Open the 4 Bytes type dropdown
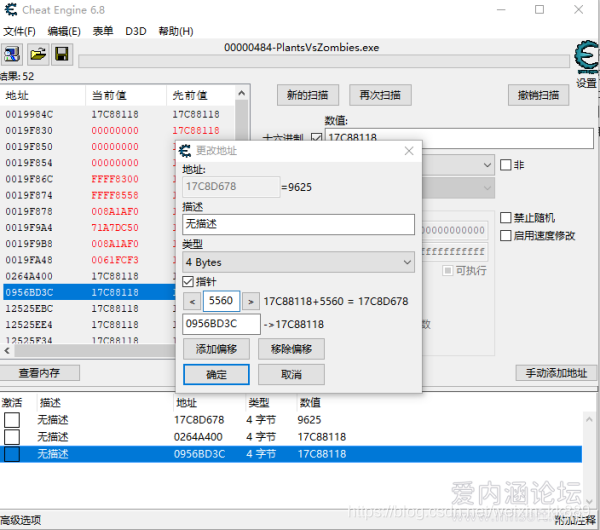The width and height of the screenshot is (600, 530). [298, 262]
